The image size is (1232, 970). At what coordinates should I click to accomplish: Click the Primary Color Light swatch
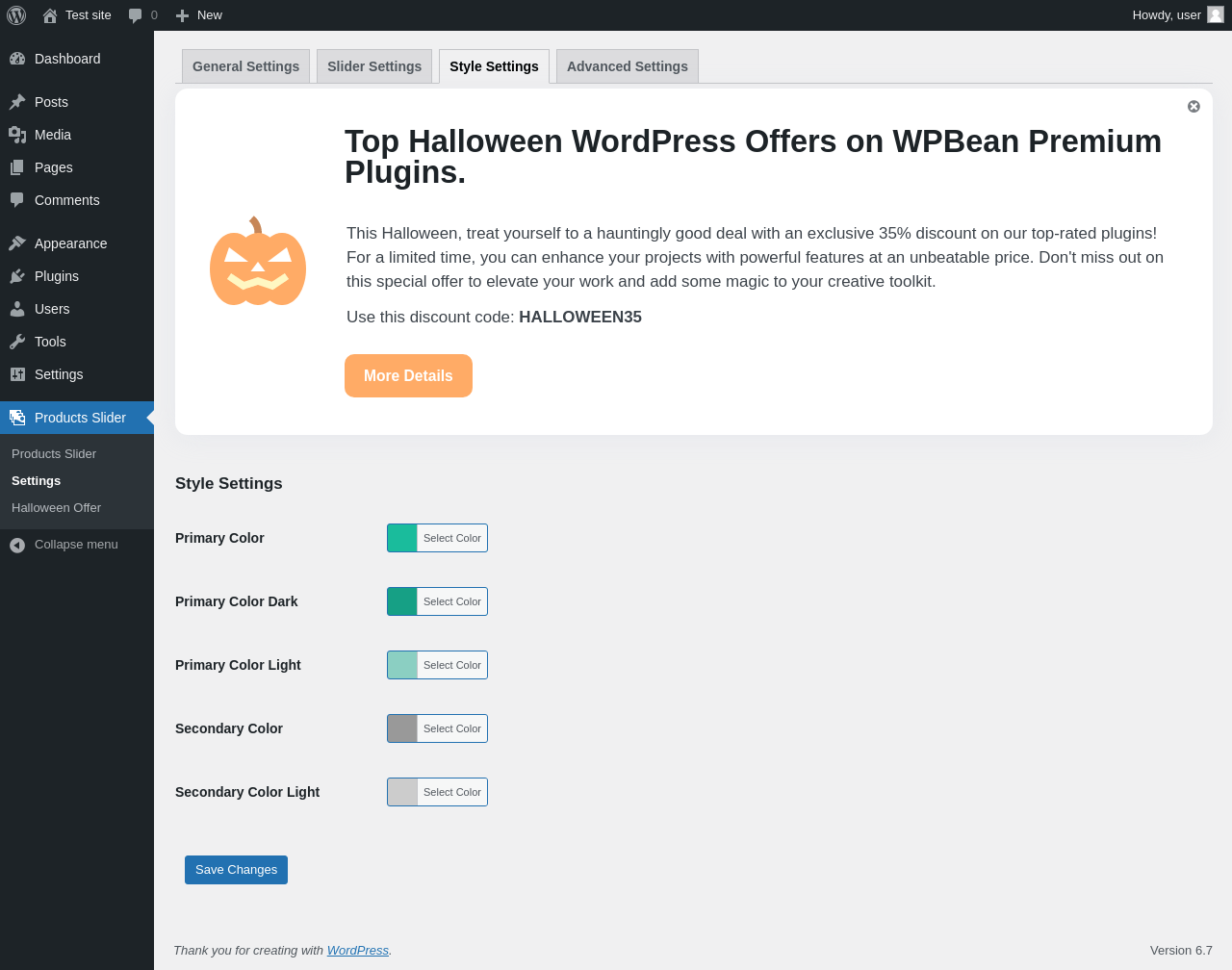(x=402, y=665)
